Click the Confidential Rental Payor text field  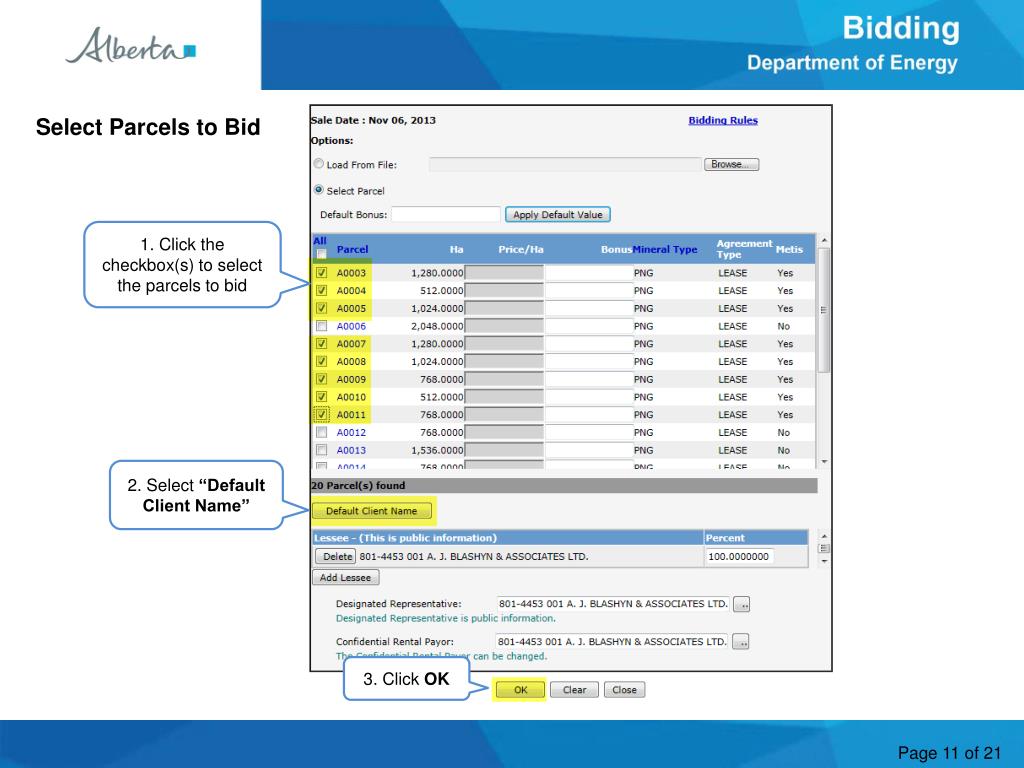tap(612, 642)
